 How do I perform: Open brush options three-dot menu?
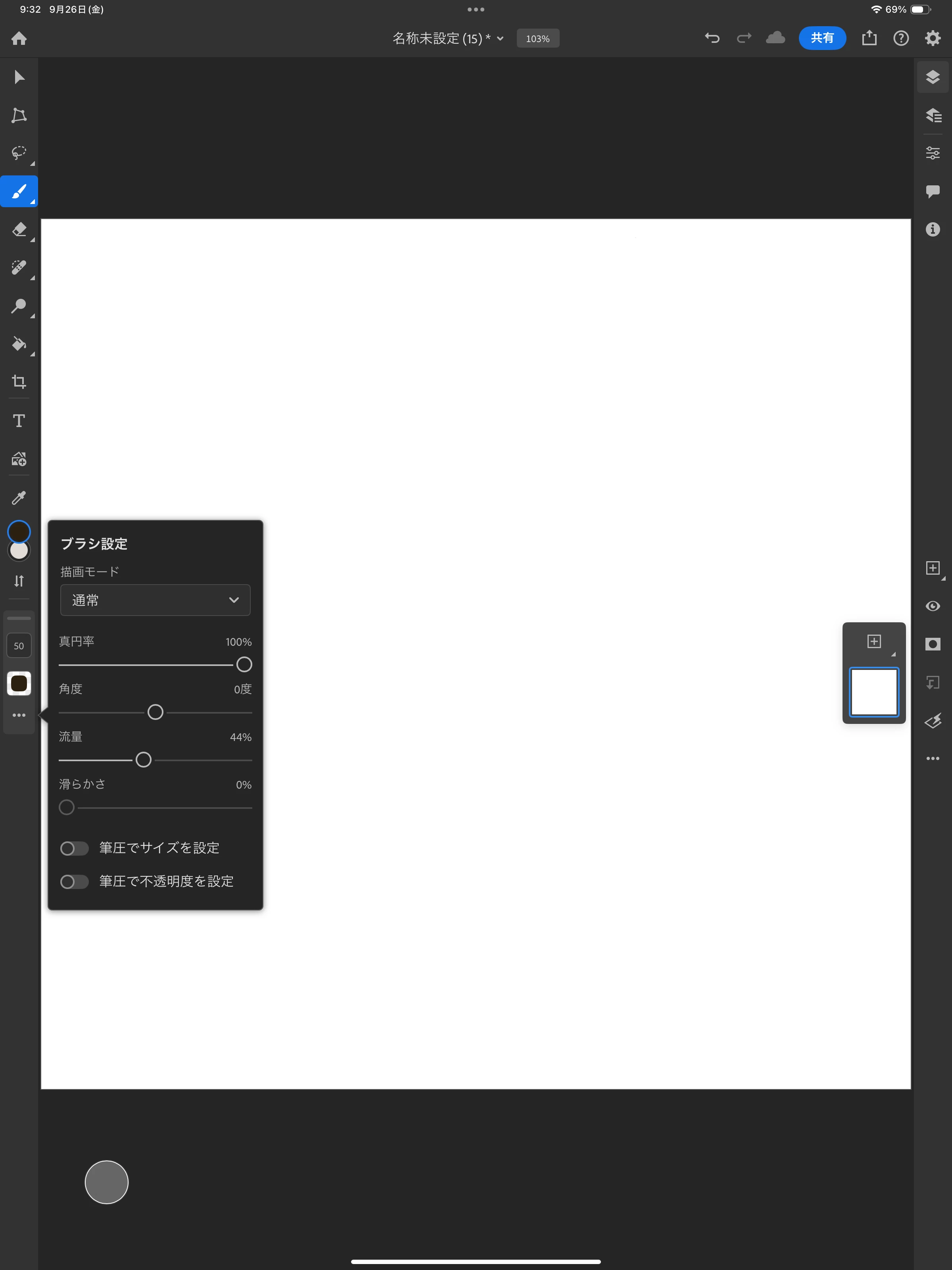click(19, 715)
